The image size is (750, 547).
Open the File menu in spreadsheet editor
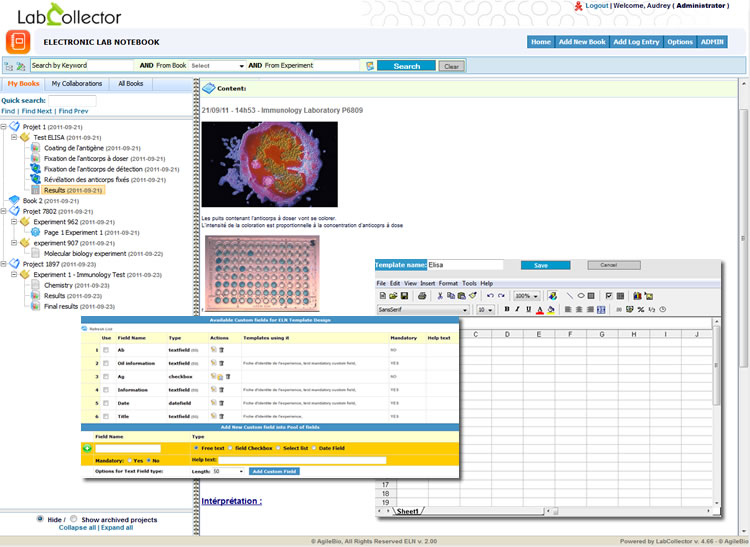pos(381,284)
